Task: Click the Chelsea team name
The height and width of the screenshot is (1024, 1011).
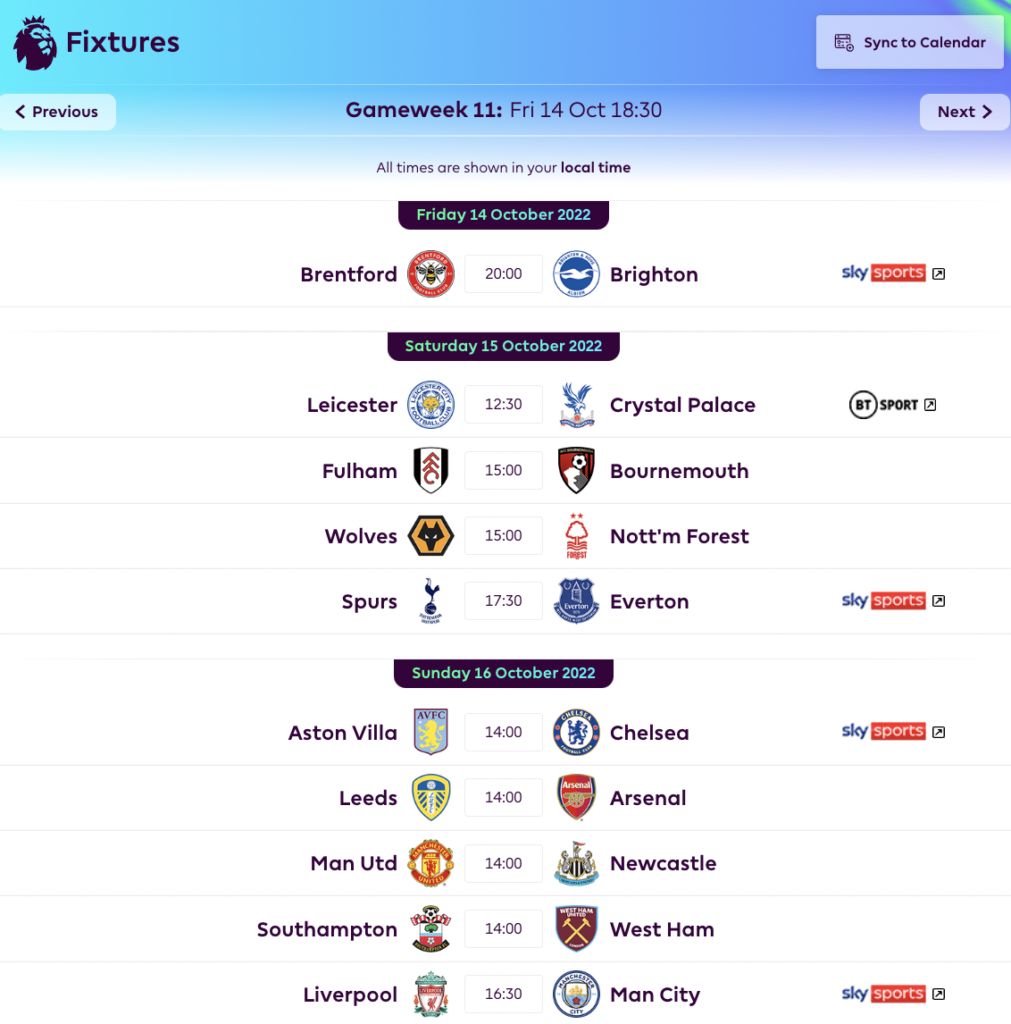Action: pyautogui.click(x=649, y=733)
